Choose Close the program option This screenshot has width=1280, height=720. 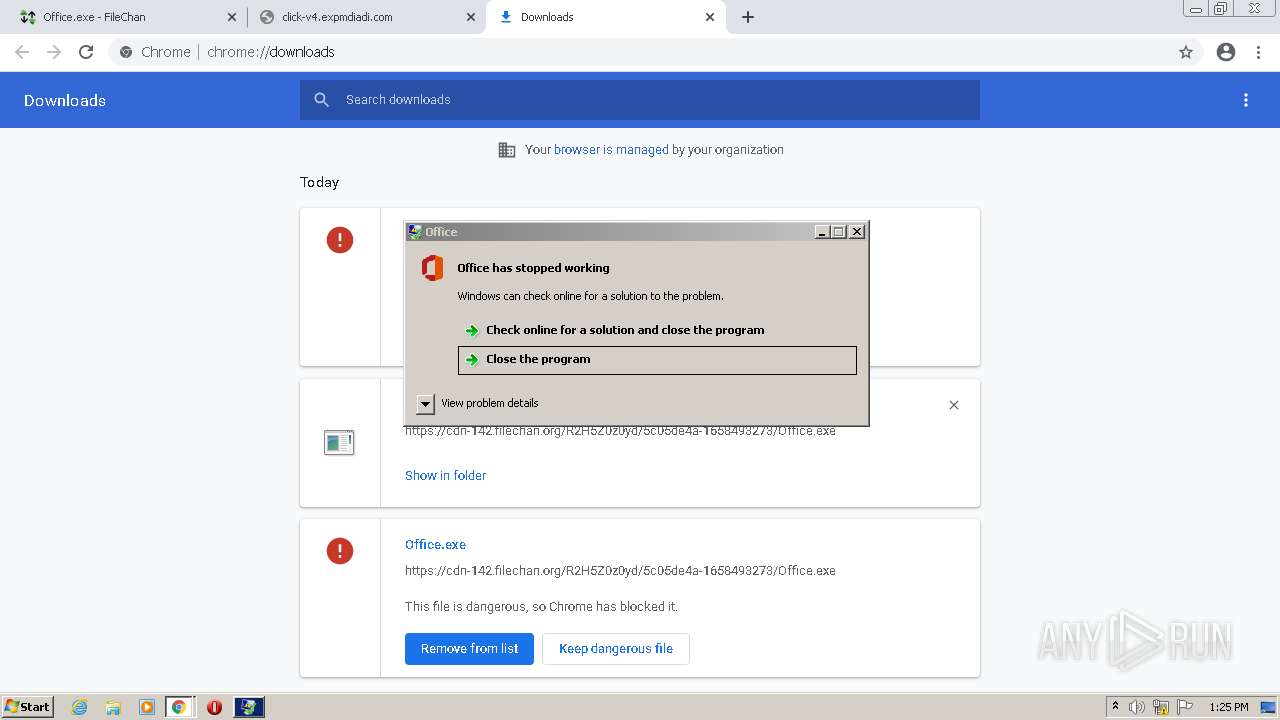tap(657, 360)
